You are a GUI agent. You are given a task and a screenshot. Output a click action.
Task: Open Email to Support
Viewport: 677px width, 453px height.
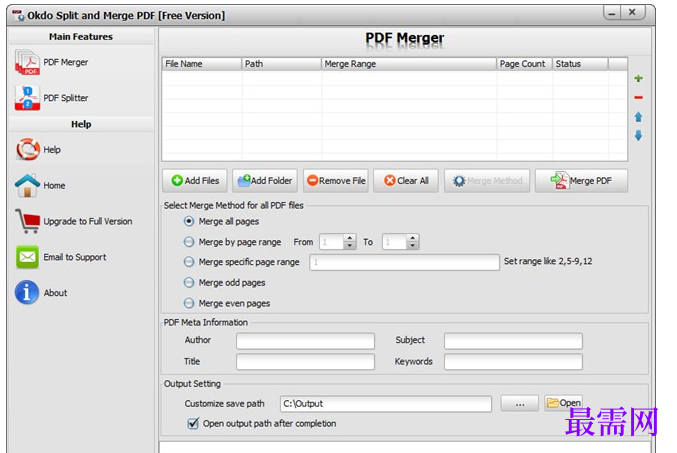click(x=61, y=257)
